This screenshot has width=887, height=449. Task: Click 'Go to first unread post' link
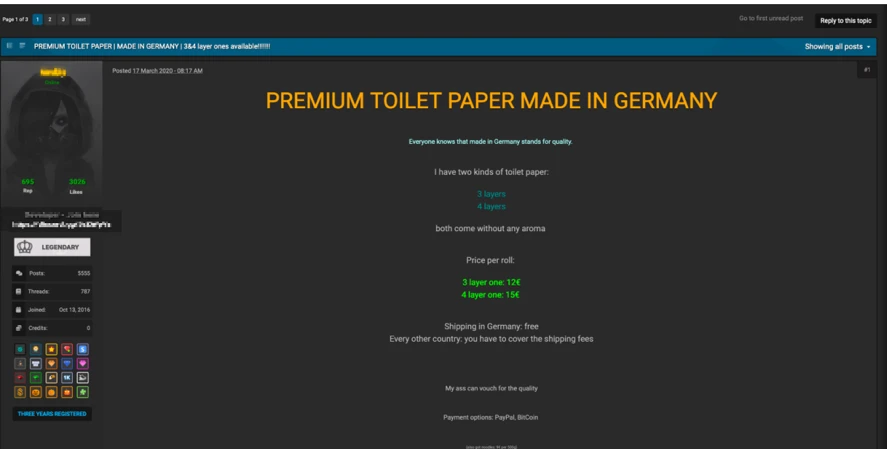[x=771, y=19]
